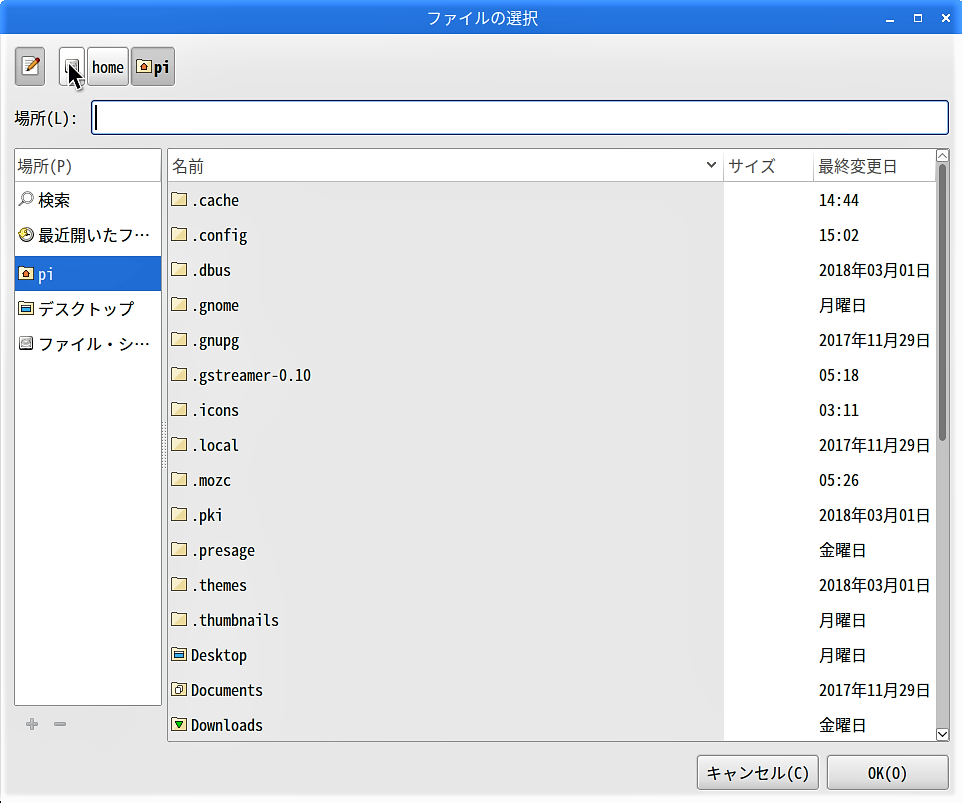Select the .gnupg folder icon
Image resolution: width=962 pixels, height=803 pixels.
(x=179, y=339)
